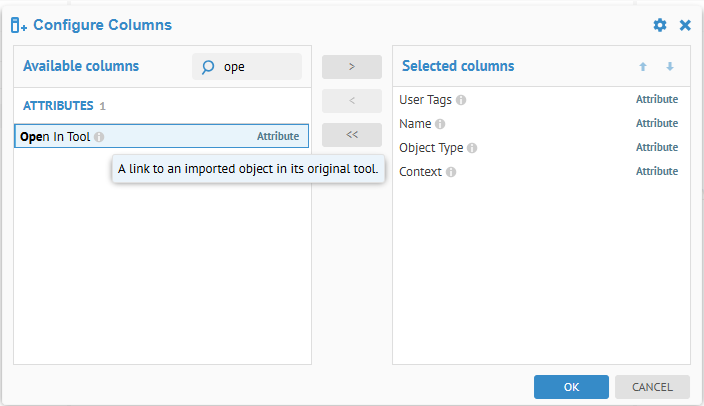Click info icon next to Object Type
Viewport: 704px width, 406px height.
point(472,148)
